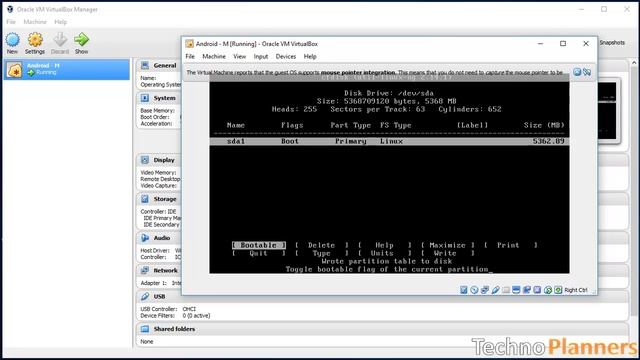
Task: Click the 'Disk Drive: /dev/sda' line
Action: coord(389,93)
